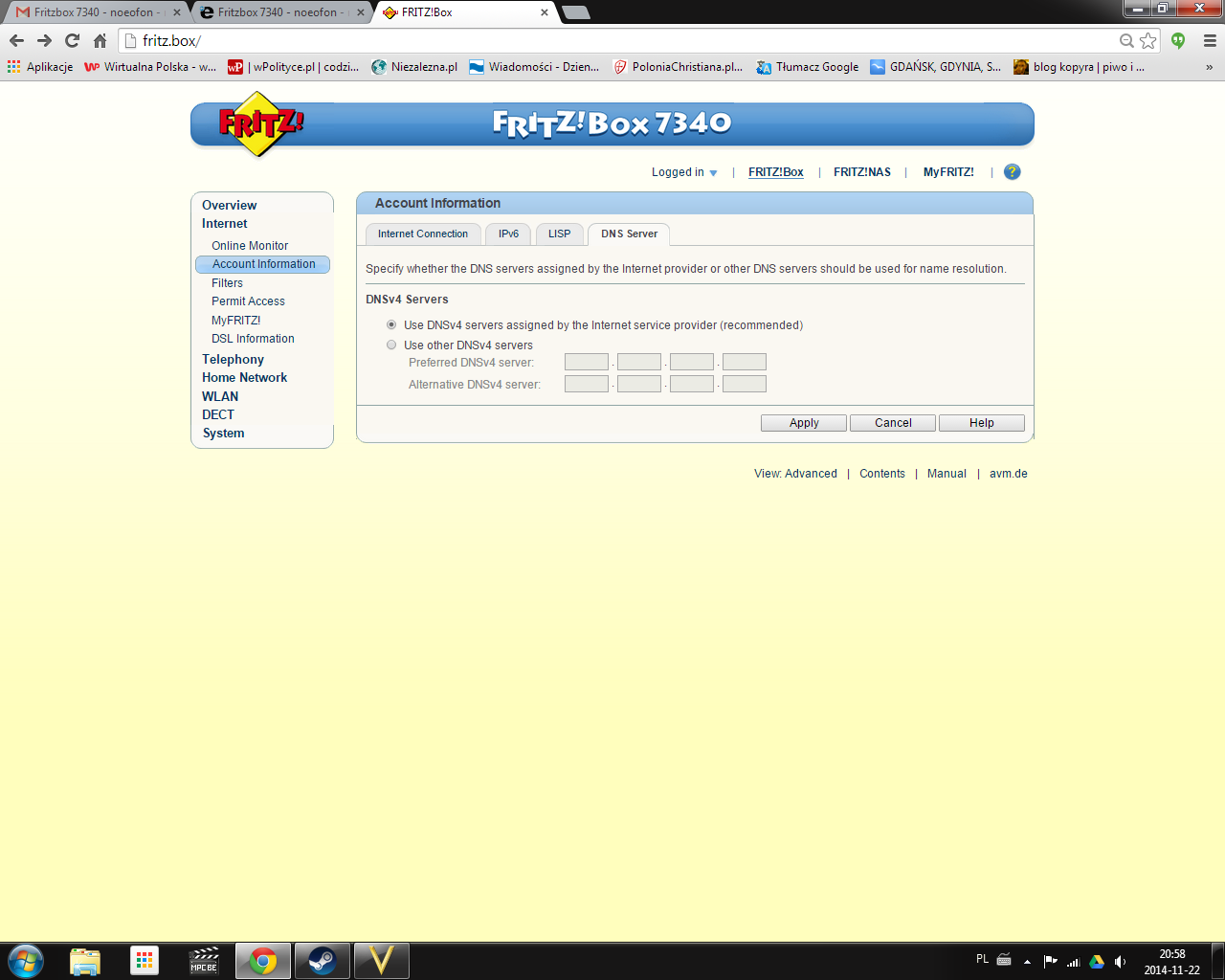1225x980 pixels.
Task: Open the FRITZ!NAS link
Action: coord(862,172)
